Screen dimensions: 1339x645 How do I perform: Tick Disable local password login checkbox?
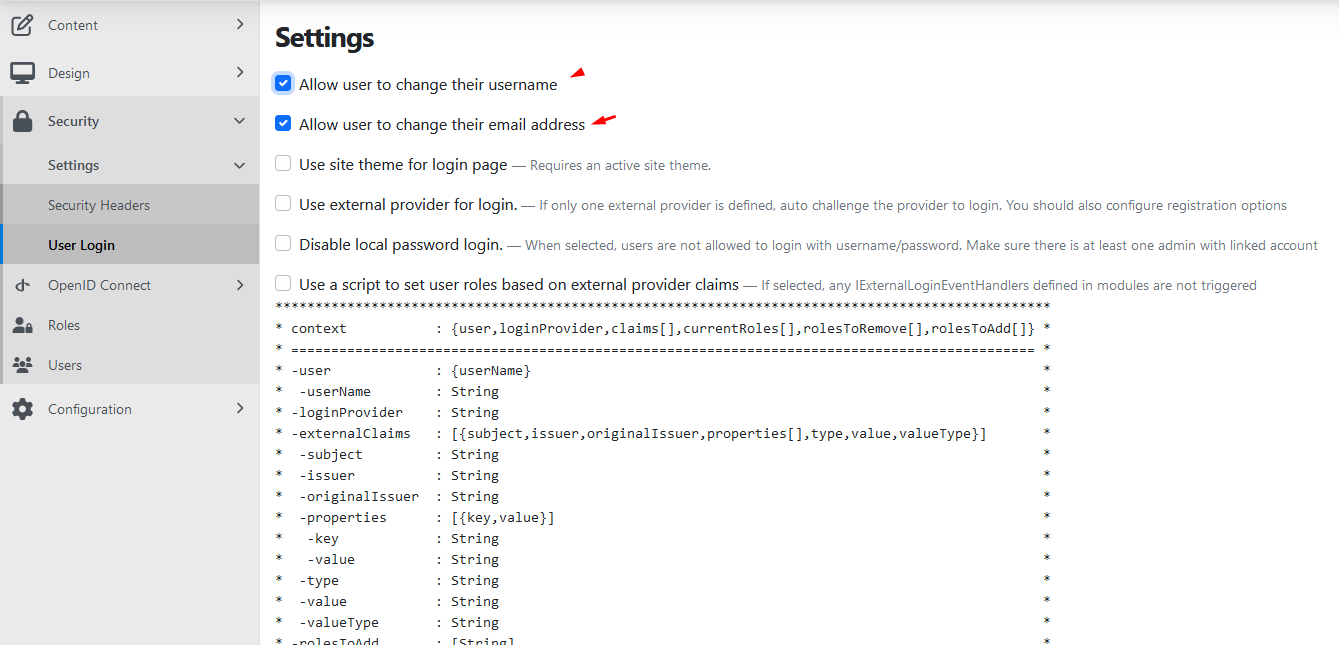tap(283, 244)
